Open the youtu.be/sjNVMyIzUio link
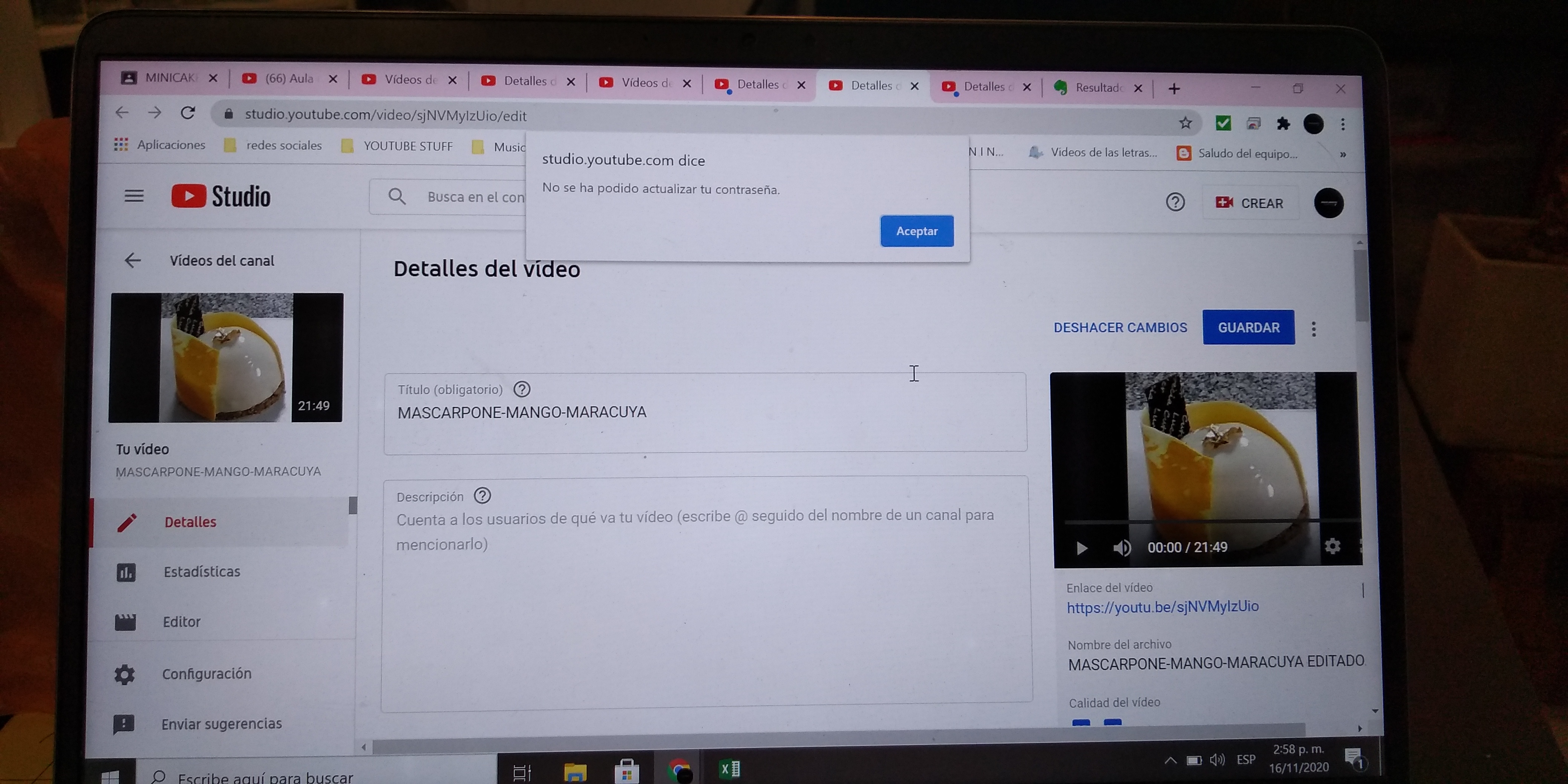This screenshot has height=784, width=1568. tap(1162, 607)
